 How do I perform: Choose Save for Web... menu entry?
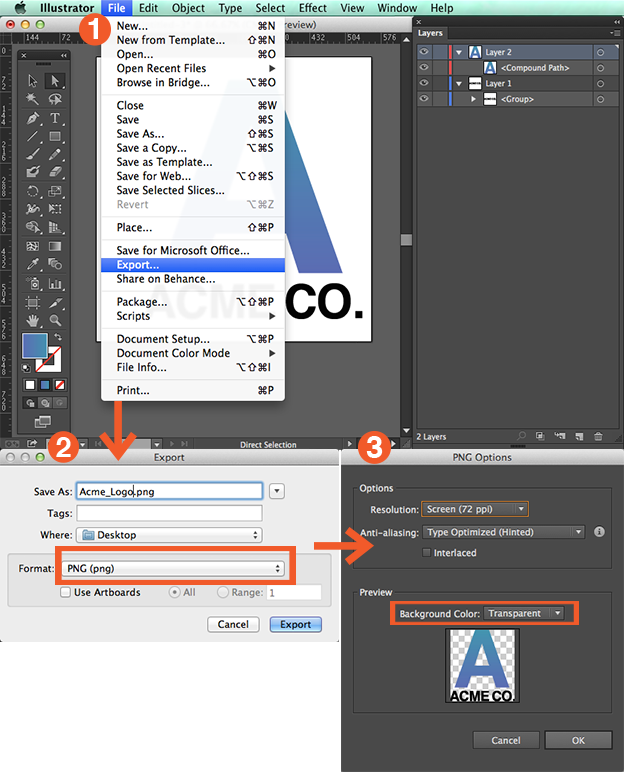pos(193,176)
